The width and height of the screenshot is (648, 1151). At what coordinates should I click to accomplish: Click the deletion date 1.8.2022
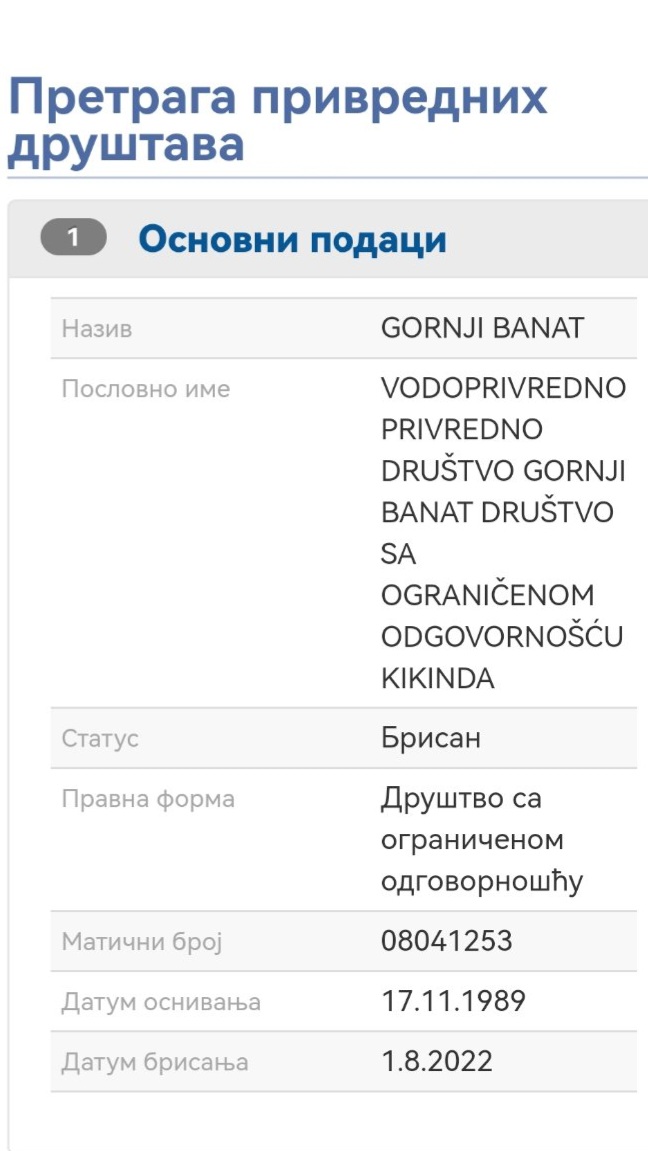click(437, 1061)
